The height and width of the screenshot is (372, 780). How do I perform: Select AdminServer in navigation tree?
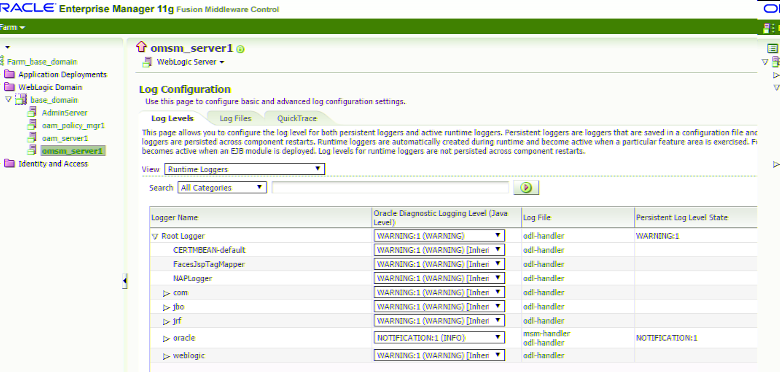click(65, 113)
